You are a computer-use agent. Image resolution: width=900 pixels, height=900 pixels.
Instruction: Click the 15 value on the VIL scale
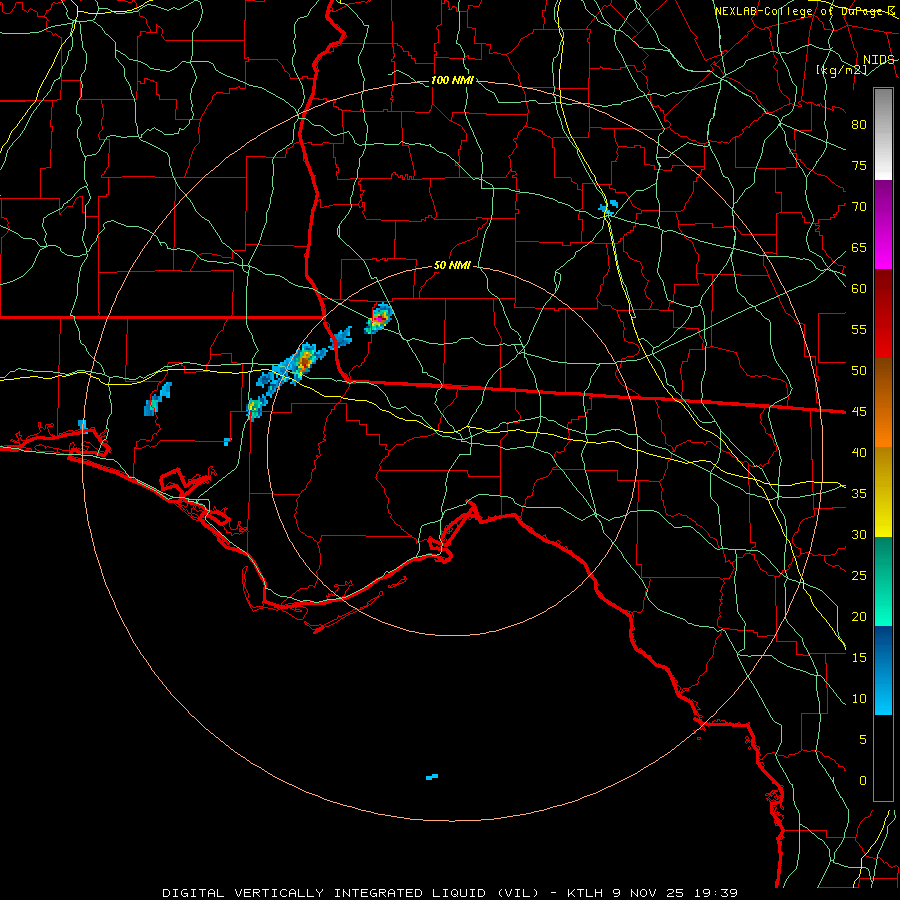point(859,658)
